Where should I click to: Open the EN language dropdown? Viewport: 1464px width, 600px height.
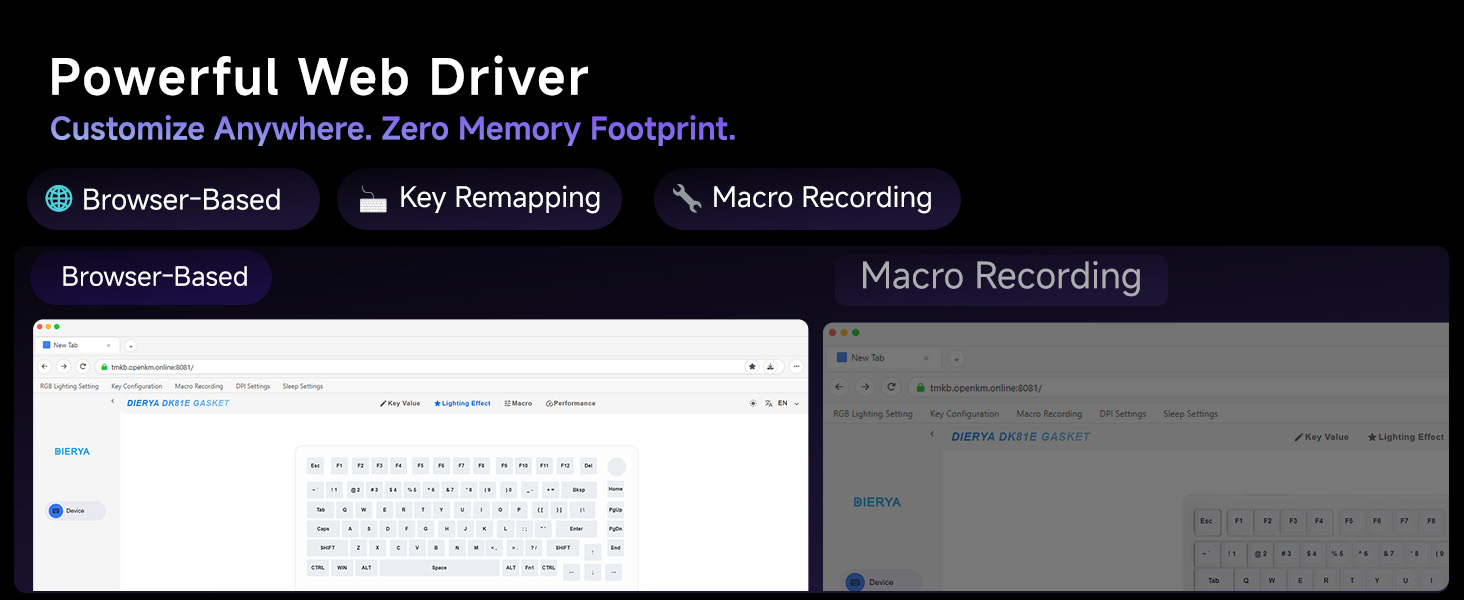(x=789, y=404)
